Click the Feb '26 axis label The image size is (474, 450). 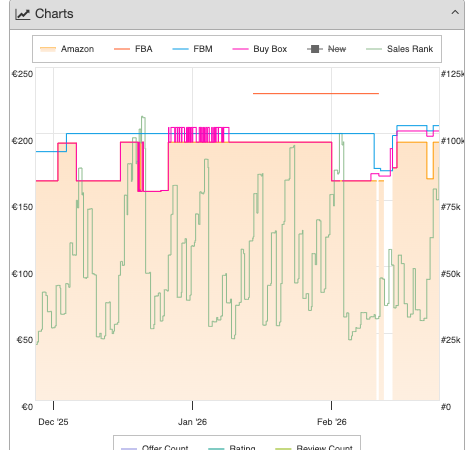pyautogui.click(x=332, y=422)
